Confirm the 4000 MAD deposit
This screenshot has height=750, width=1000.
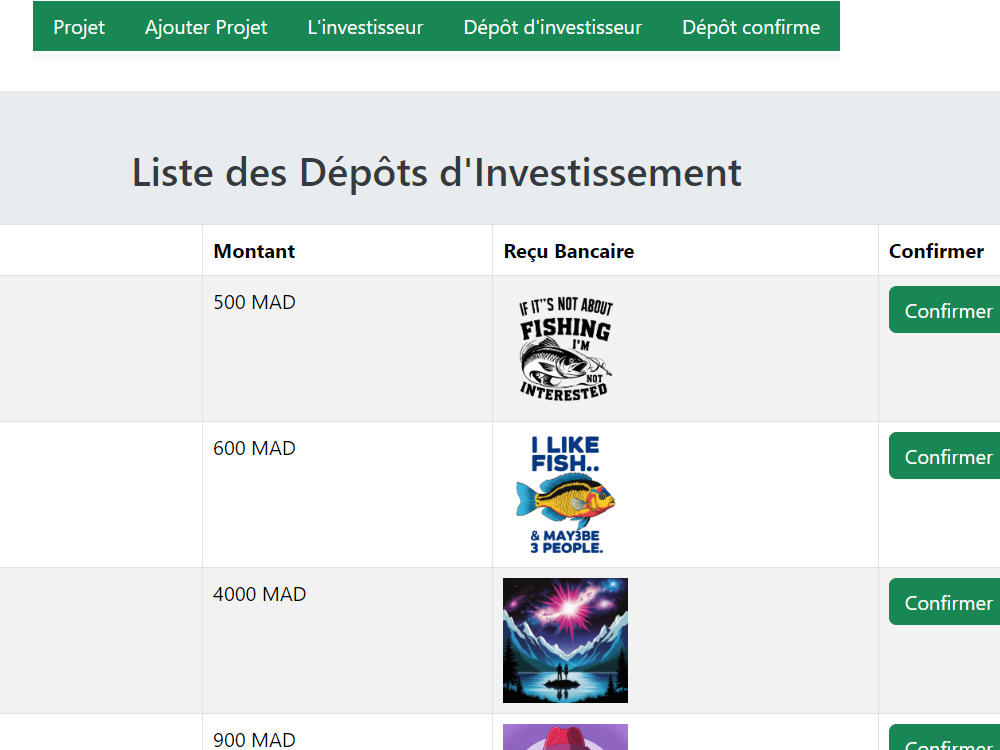[x=946, y=602]
